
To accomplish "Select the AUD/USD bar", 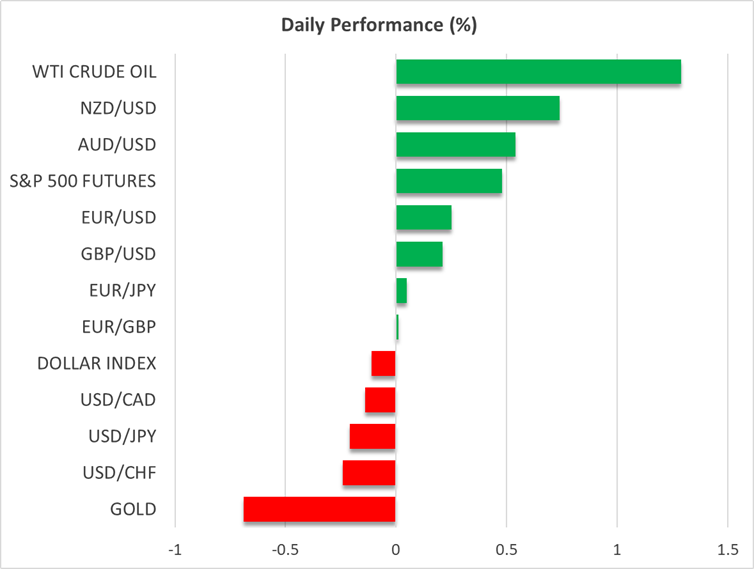I will coord(455,145).
